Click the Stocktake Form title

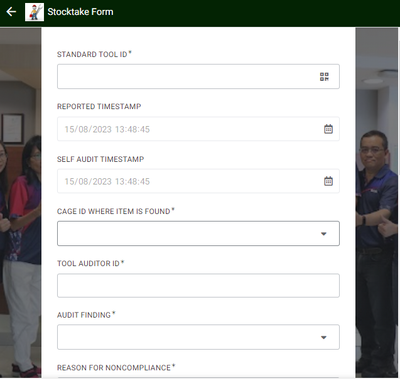coord(80,12)
